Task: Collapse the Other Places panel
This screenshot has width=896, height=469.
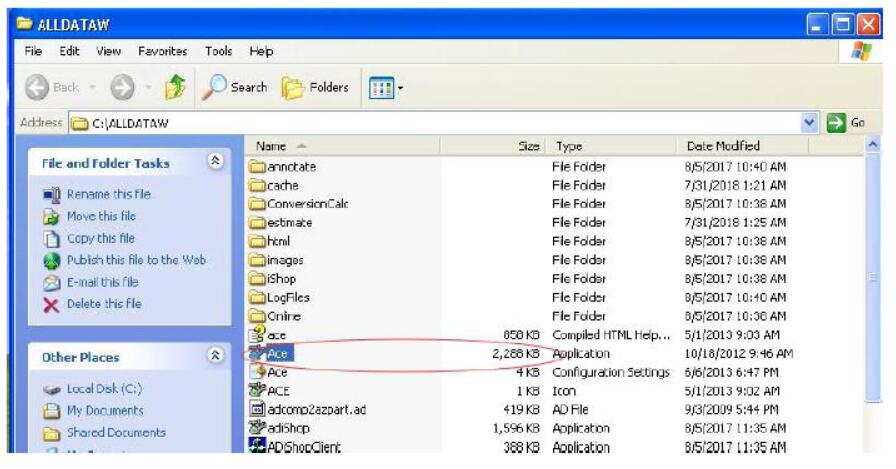Action: click(215, 355)
